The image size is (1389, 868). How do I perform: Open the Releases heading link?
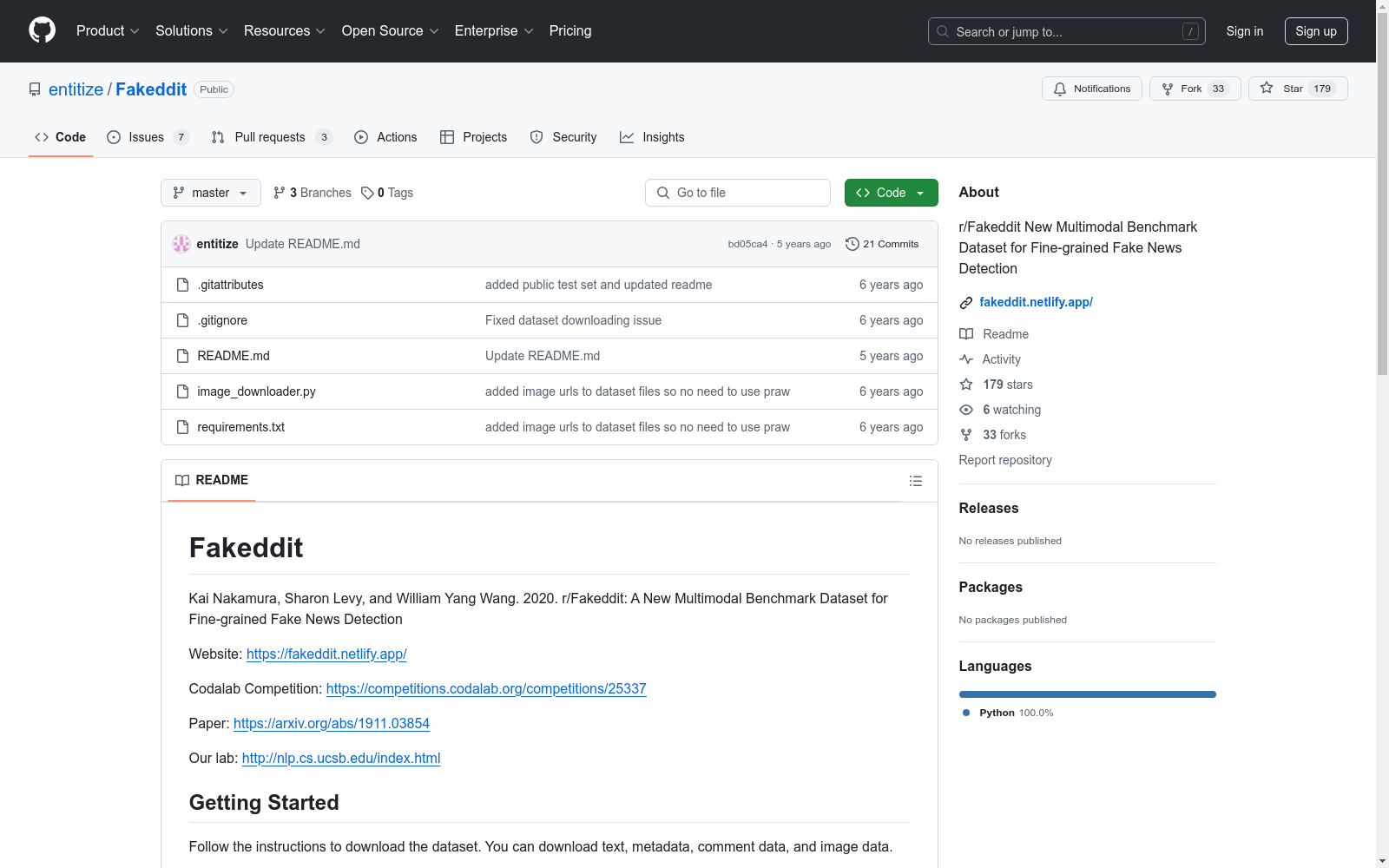989,509
